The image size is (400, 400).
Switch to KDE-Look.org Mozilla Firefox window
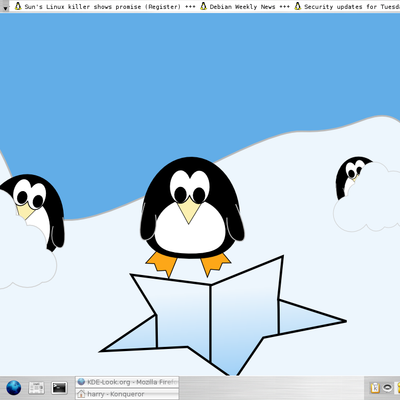(127, 382)
